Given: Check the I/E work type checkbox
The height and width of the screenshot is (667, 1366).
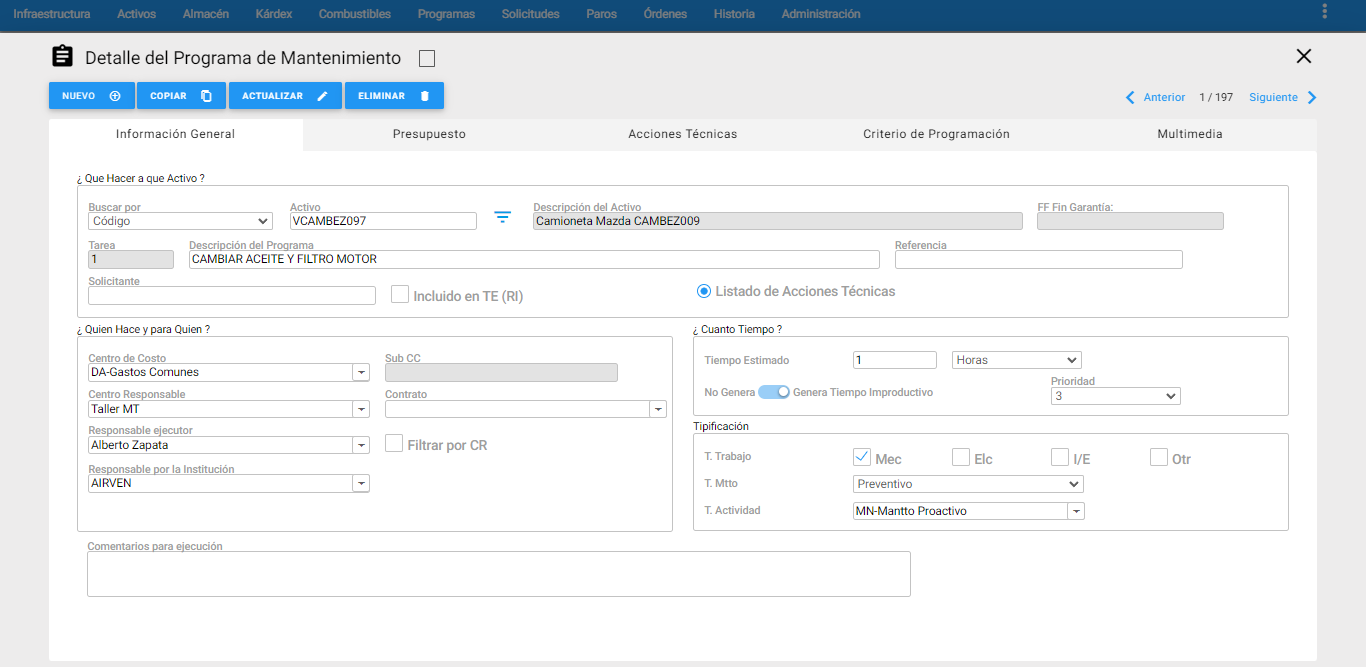Looking at the screenshot, I should [x=1060, y=457].
